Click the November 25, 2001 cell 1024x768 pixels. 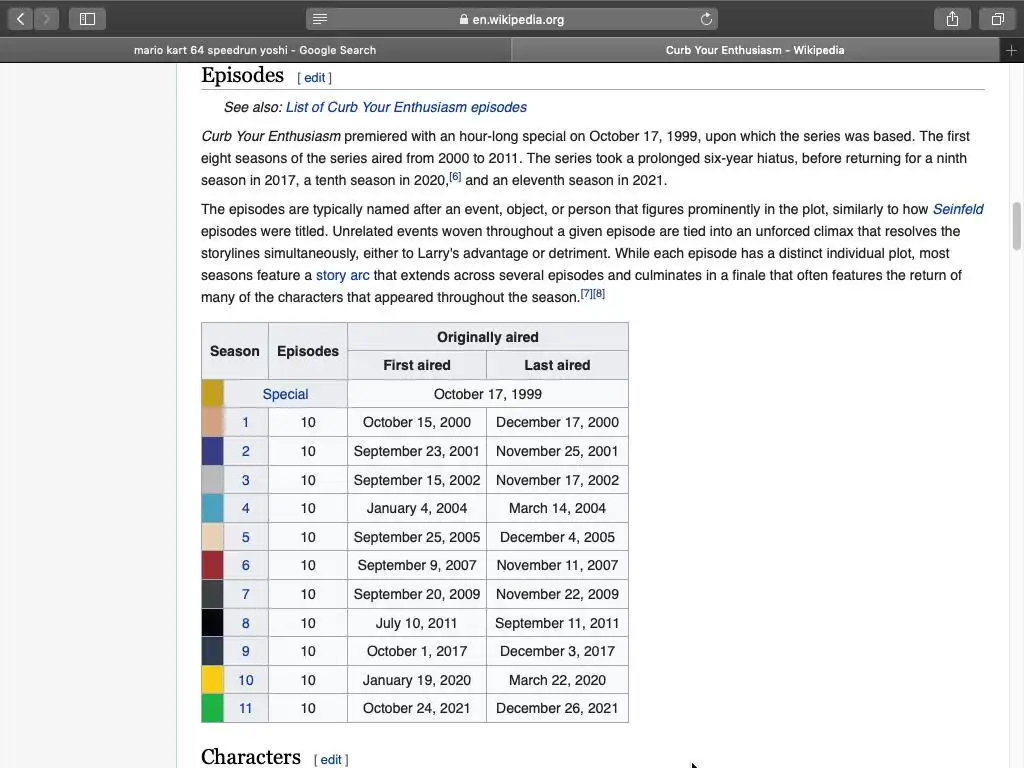[557, 451]
